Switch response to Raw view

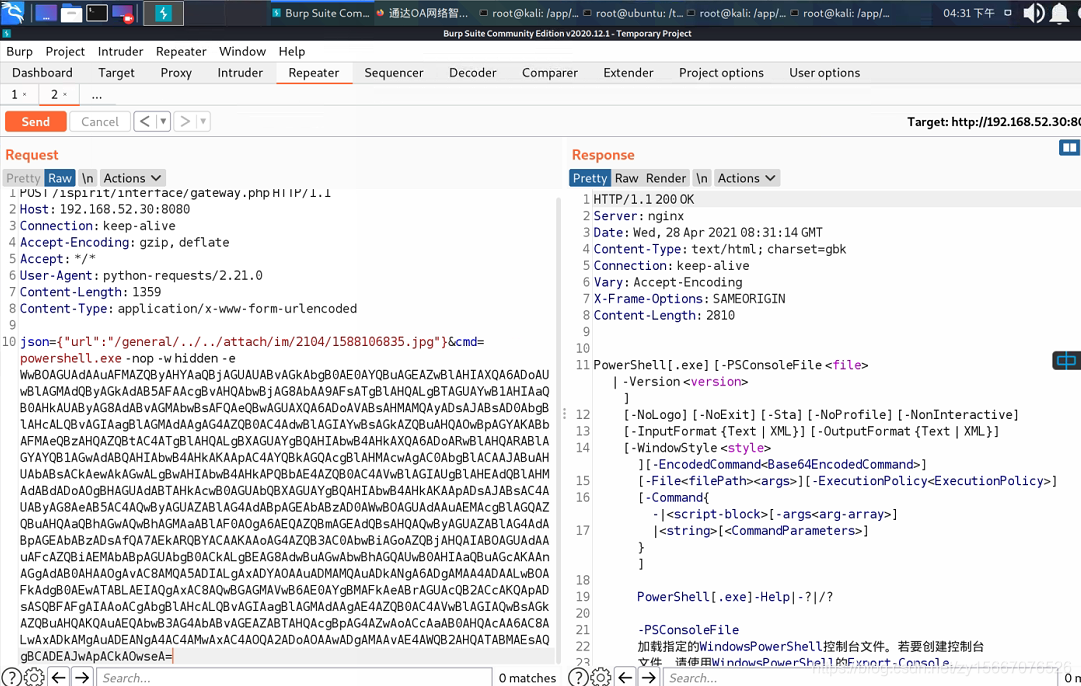(x=627, y=178)
